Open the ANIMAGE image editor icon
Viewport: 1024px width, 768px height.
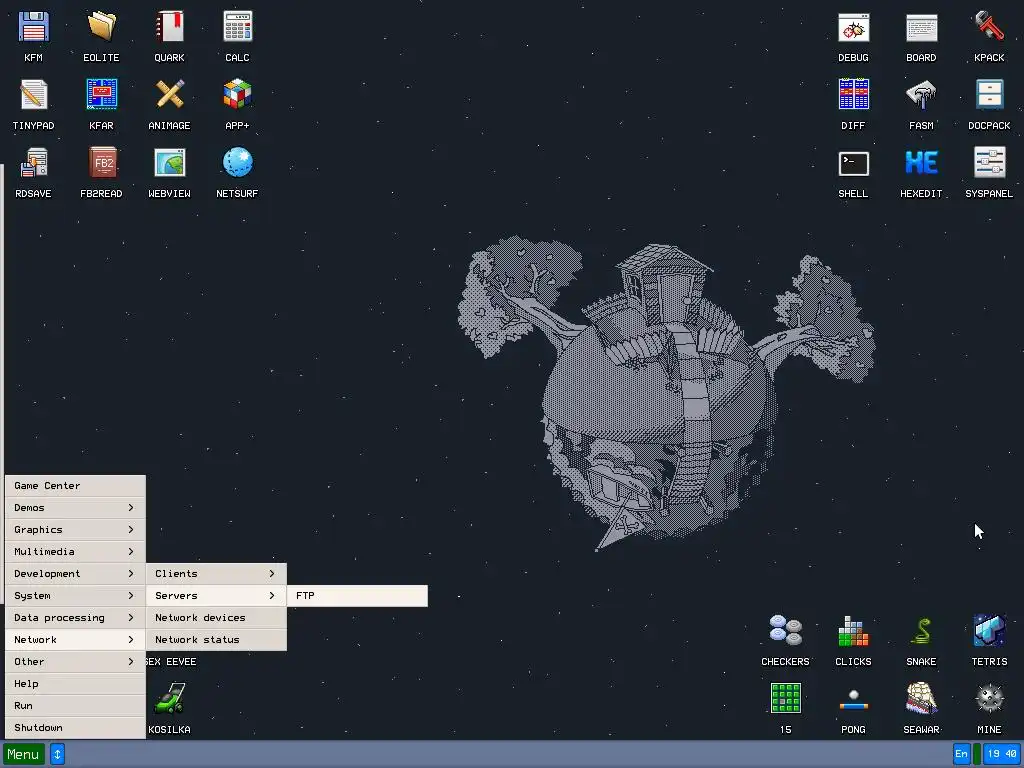pyautogui.click(x=169, y=95)
